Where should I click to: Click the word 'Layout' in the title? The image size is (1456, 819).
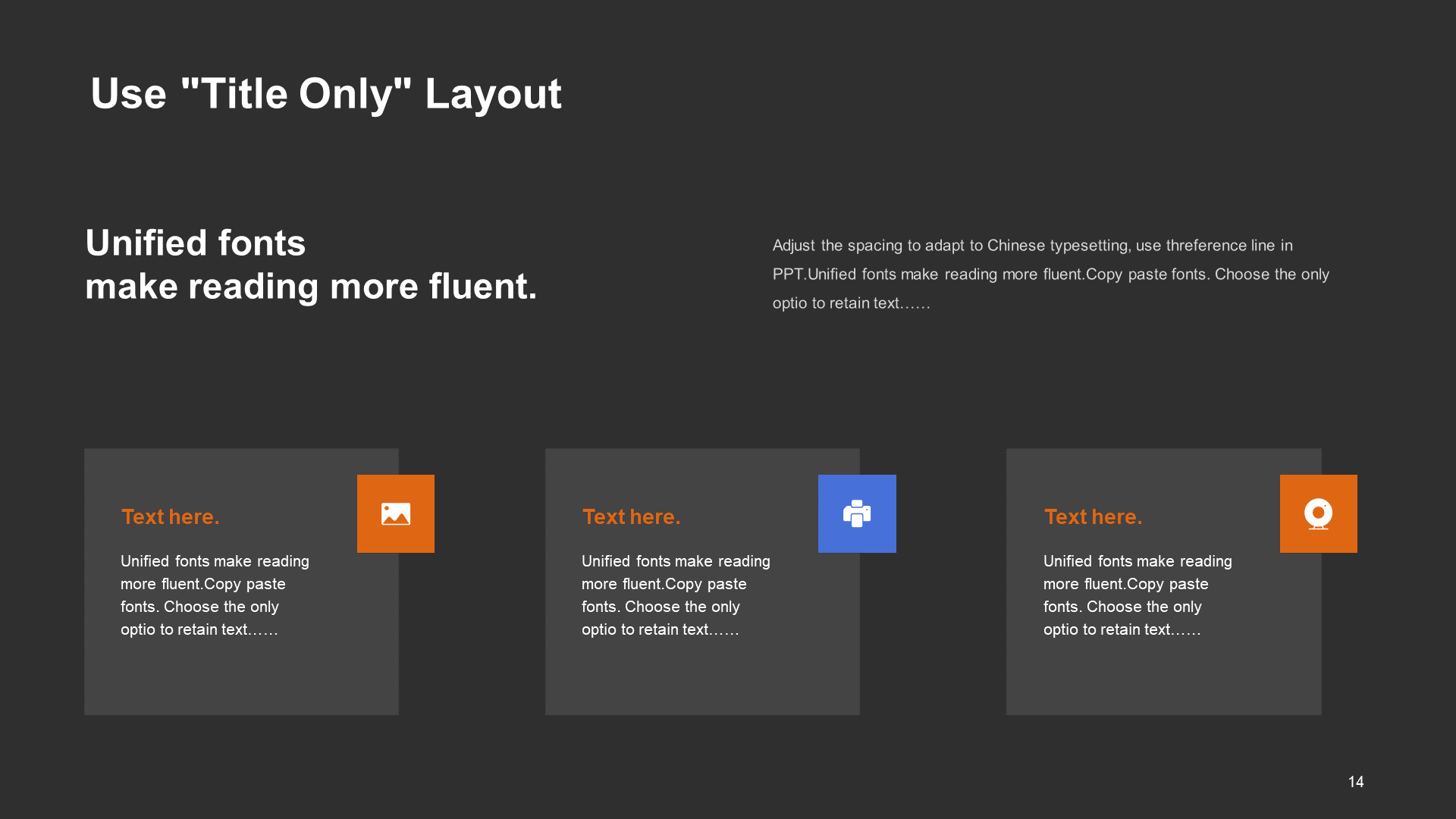494,95
